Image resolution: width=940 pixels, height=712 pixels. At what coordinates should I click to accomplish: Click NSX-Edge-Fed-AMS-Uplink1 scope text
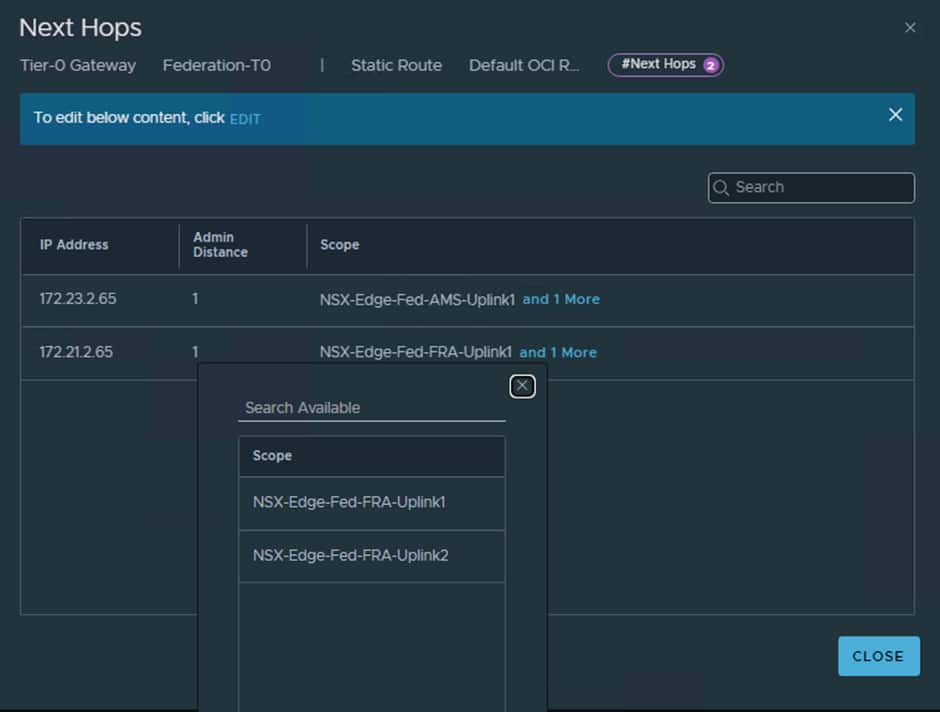(417, 299)
